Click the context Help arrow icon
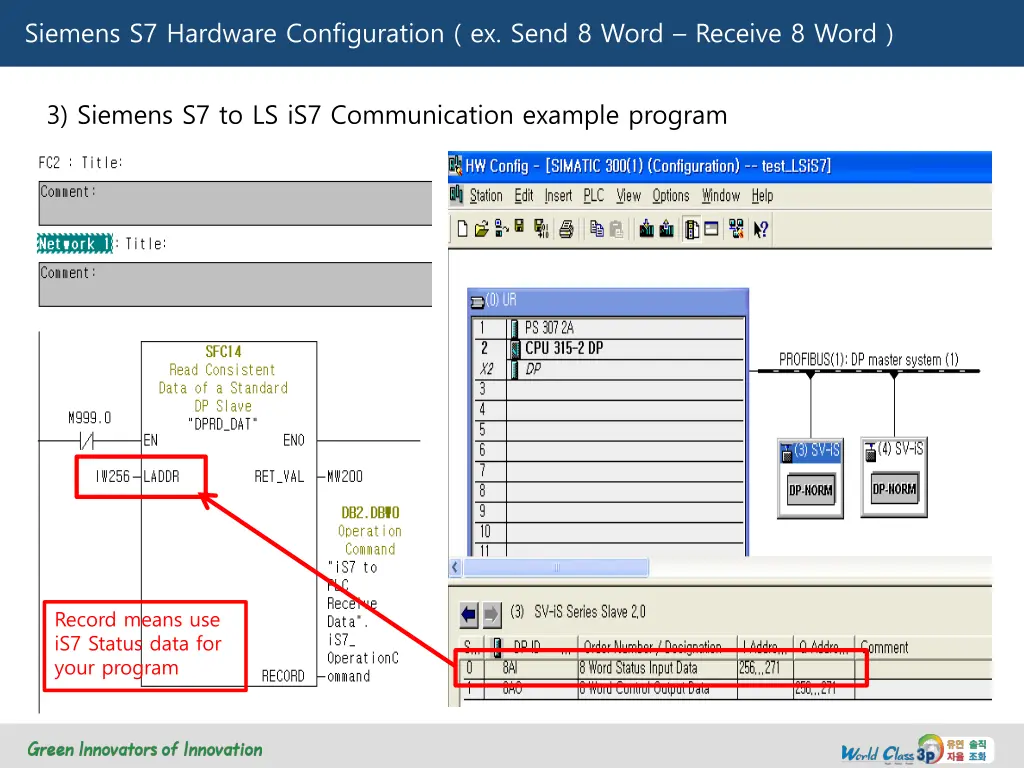 (761, 229)
